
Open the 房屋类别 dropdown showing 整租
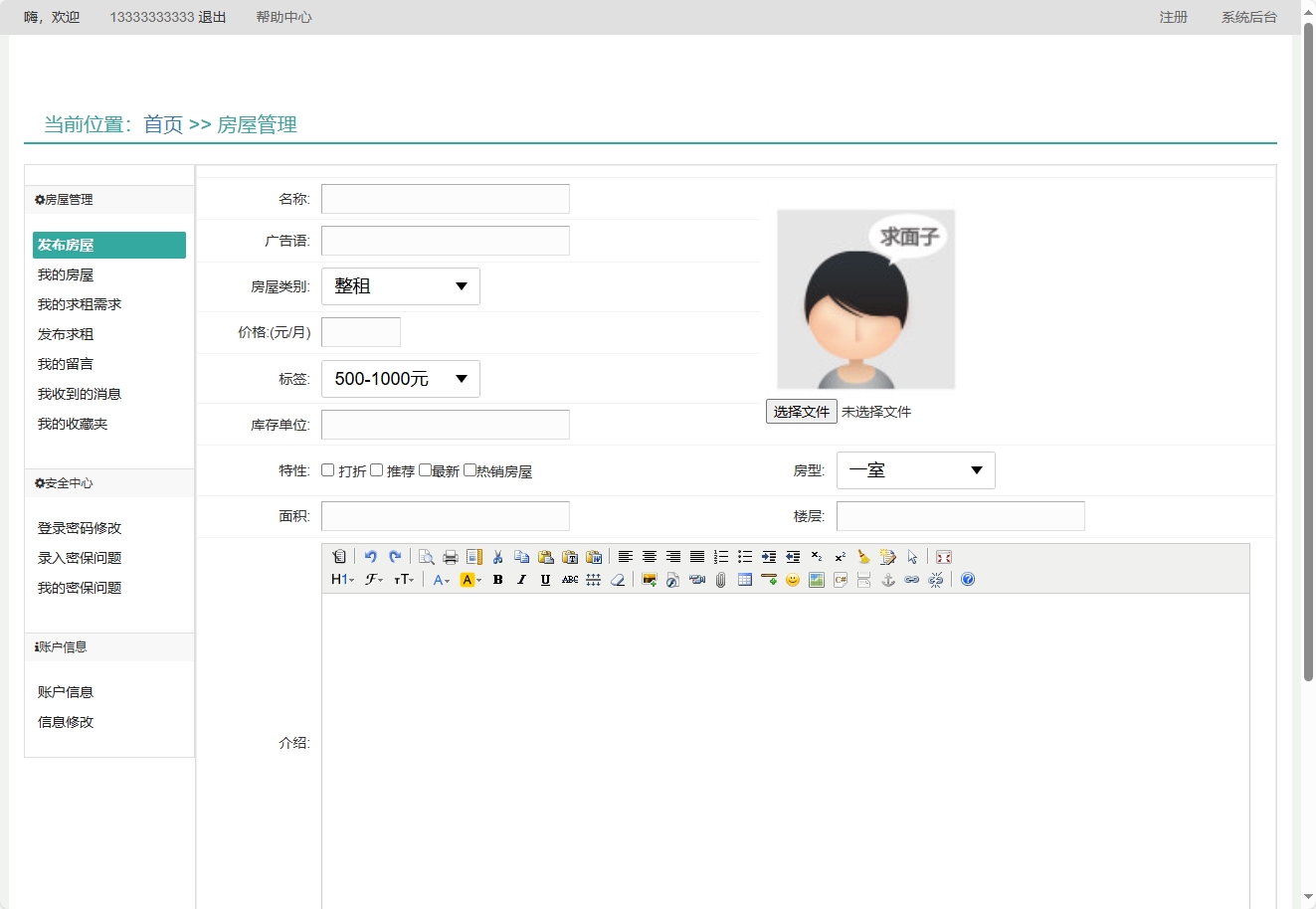coord(400,285)
